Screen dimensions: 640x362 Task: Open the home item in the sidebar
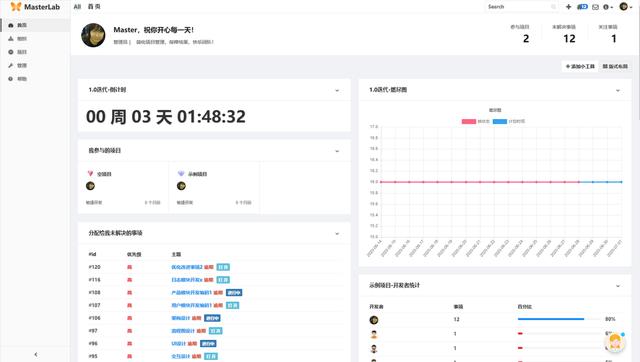pos(35,25)
